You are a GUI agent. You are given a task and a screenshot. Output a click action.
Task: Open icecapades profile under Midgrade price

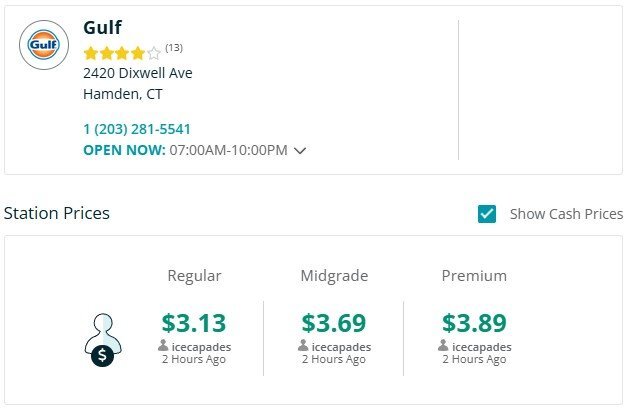click(x=341, y=347)
